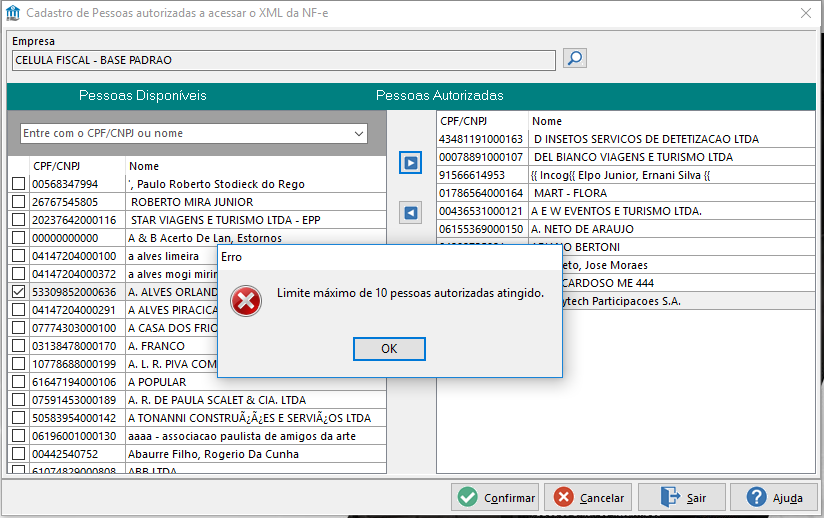
Task: Select authorized row MART - FLORA
Action: 626,193
